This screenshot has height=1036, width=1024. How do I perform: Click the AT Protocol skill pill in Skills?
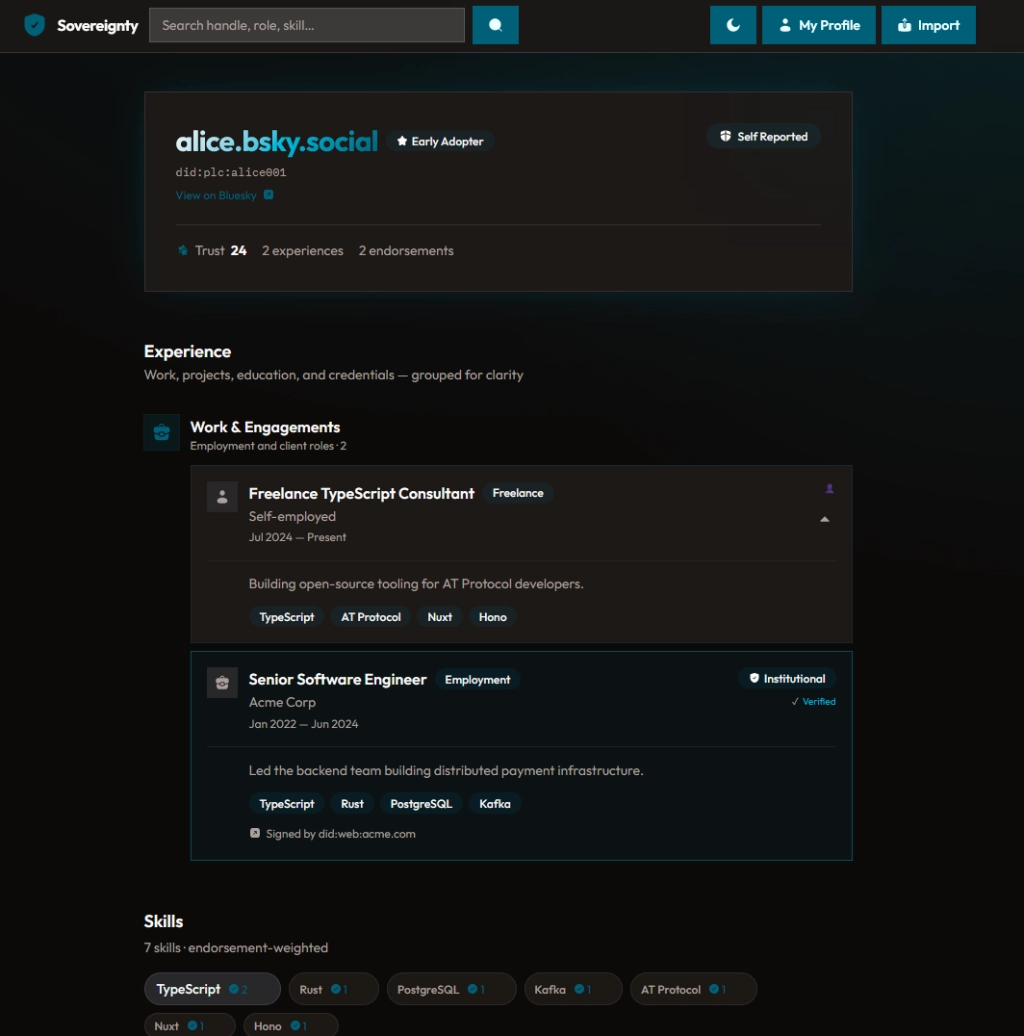[694, 989]
